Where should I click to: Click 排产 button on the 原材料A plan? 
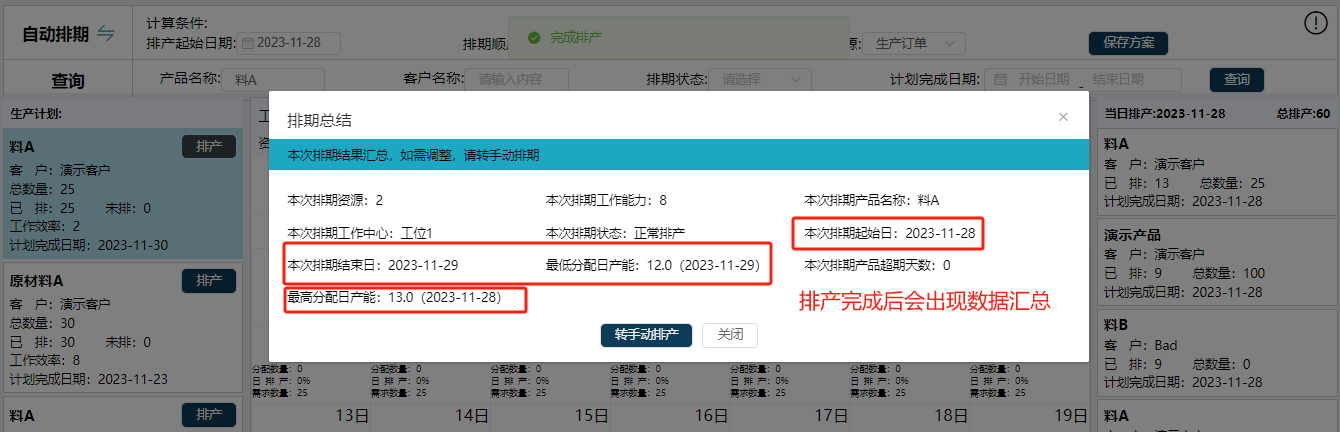pyautogui.click(x=209, y=281)
